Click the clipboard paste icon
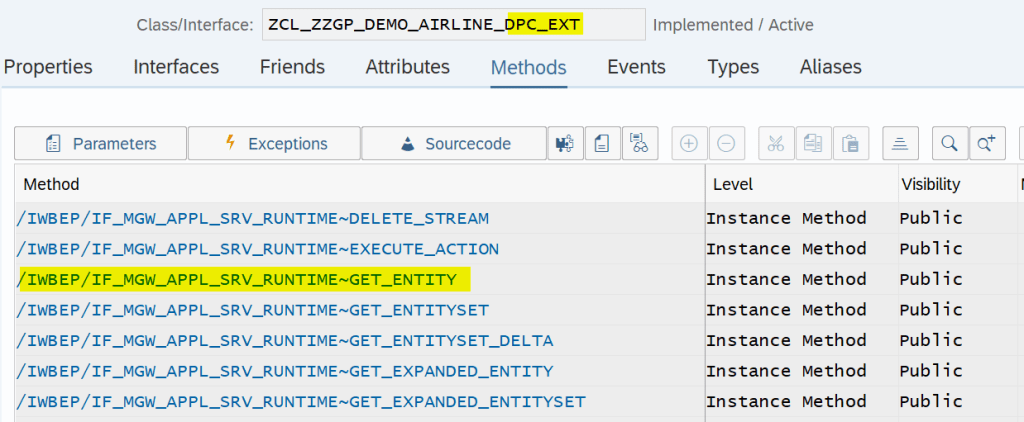This screenshot has width=1024, height=422. [x=850, y=143]
